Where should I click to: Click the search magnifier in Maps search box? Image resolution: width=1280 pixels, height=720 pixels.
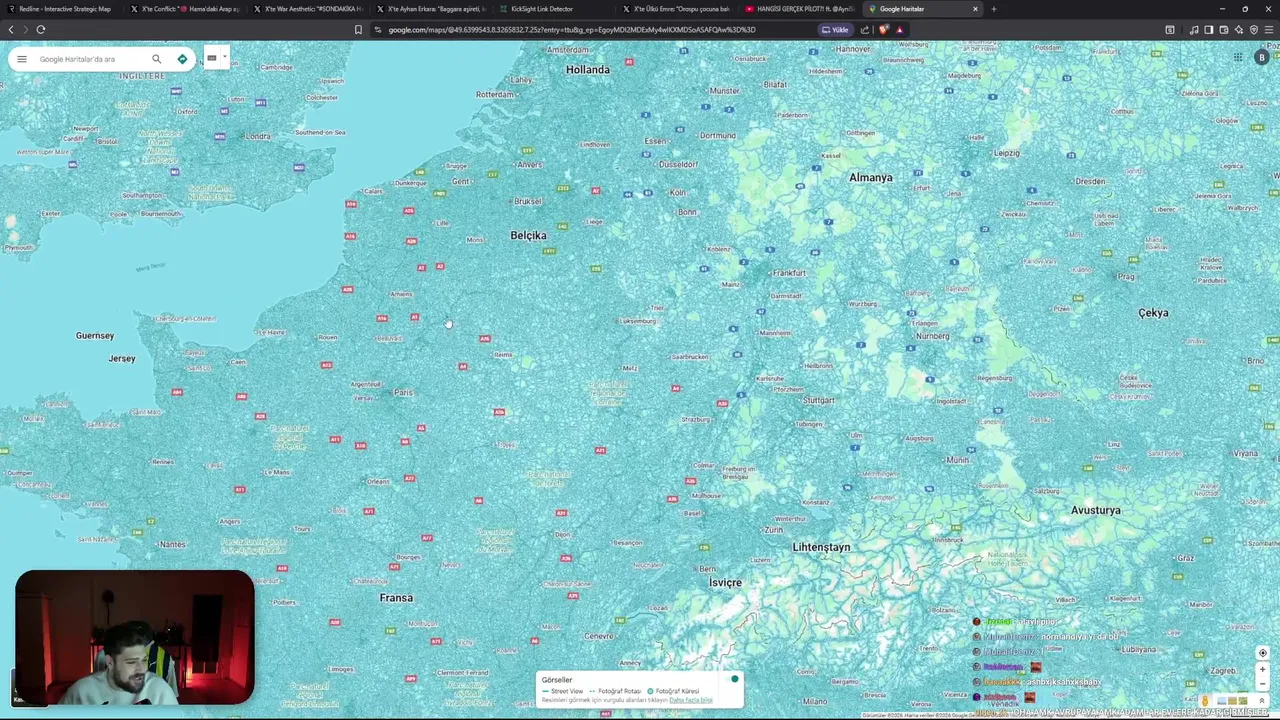[156, 59]
